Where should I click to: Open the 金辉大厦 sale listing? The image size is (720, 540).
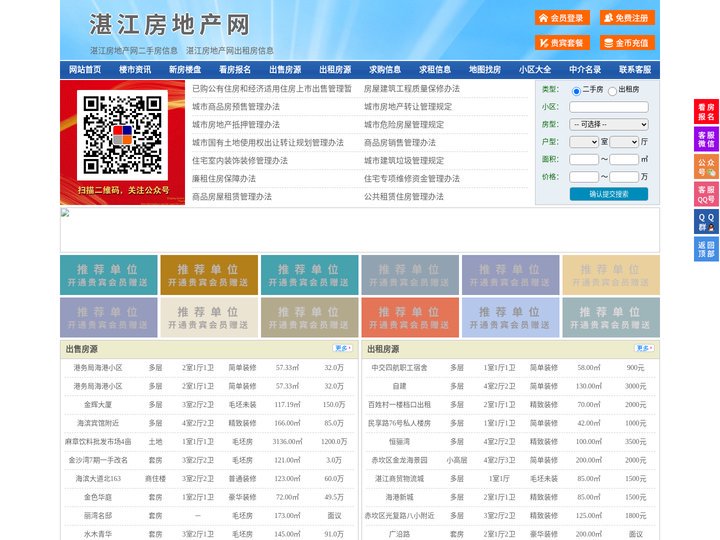point(98,405)
